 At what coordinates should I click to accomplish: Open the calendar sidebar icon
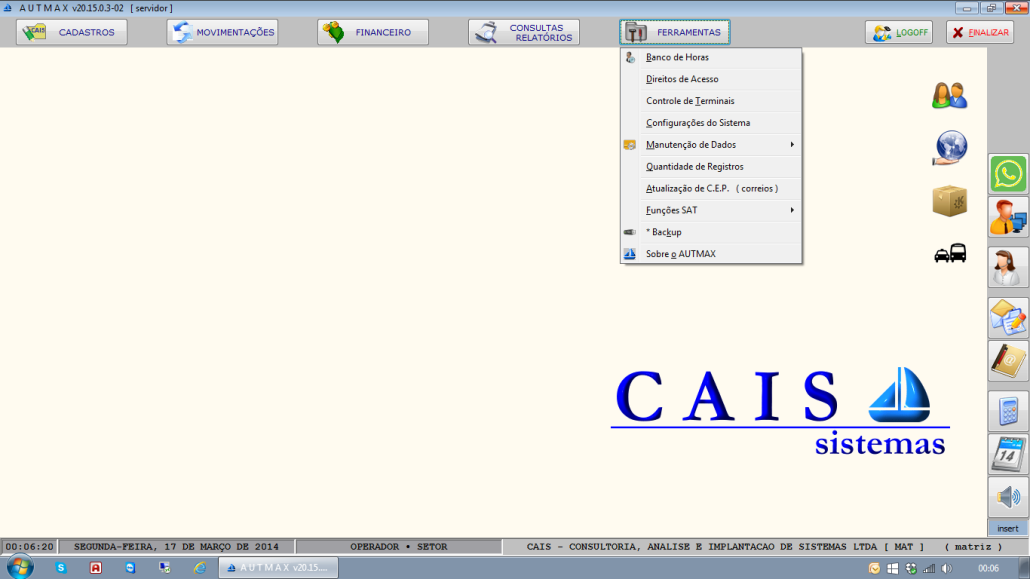point(1008,454)
